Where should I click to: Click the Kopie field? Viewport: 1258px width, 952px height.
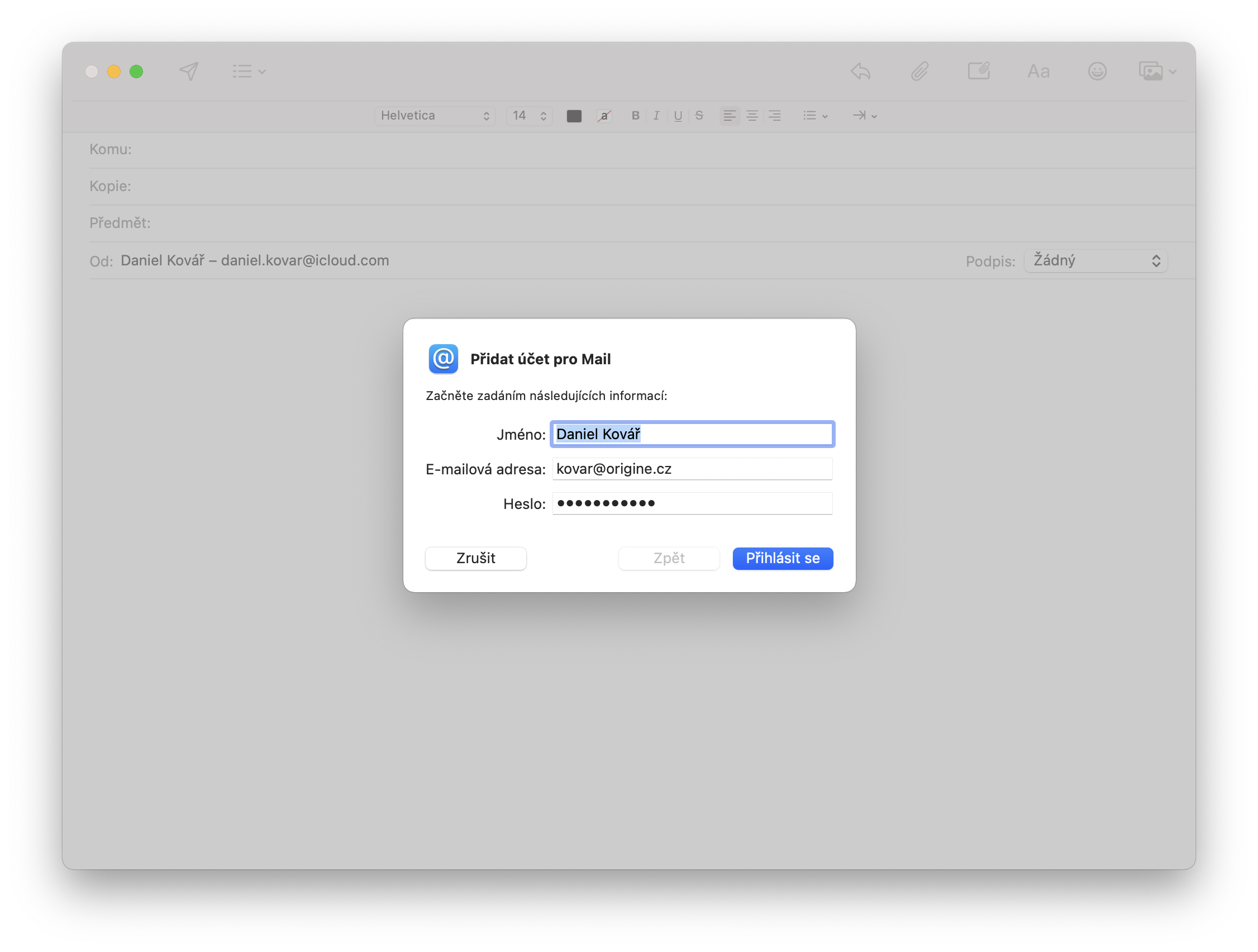641,186
